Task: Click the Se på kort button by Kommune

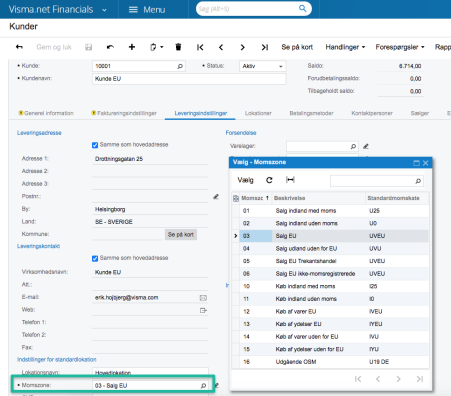Action: tap(181, 234)
